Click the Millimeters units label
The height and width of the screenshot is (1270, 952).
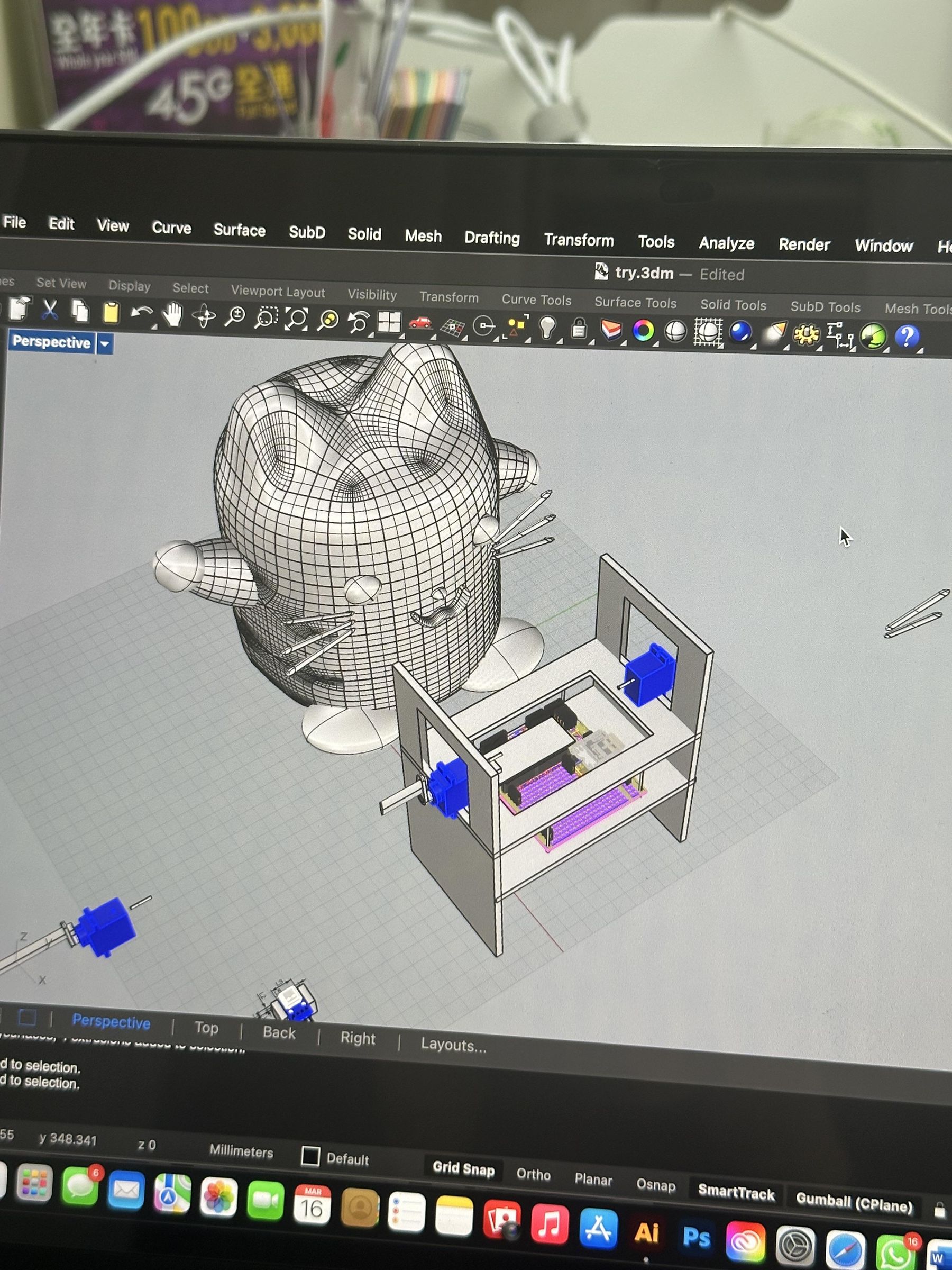pyautogui.click(x=241, y=1150)
